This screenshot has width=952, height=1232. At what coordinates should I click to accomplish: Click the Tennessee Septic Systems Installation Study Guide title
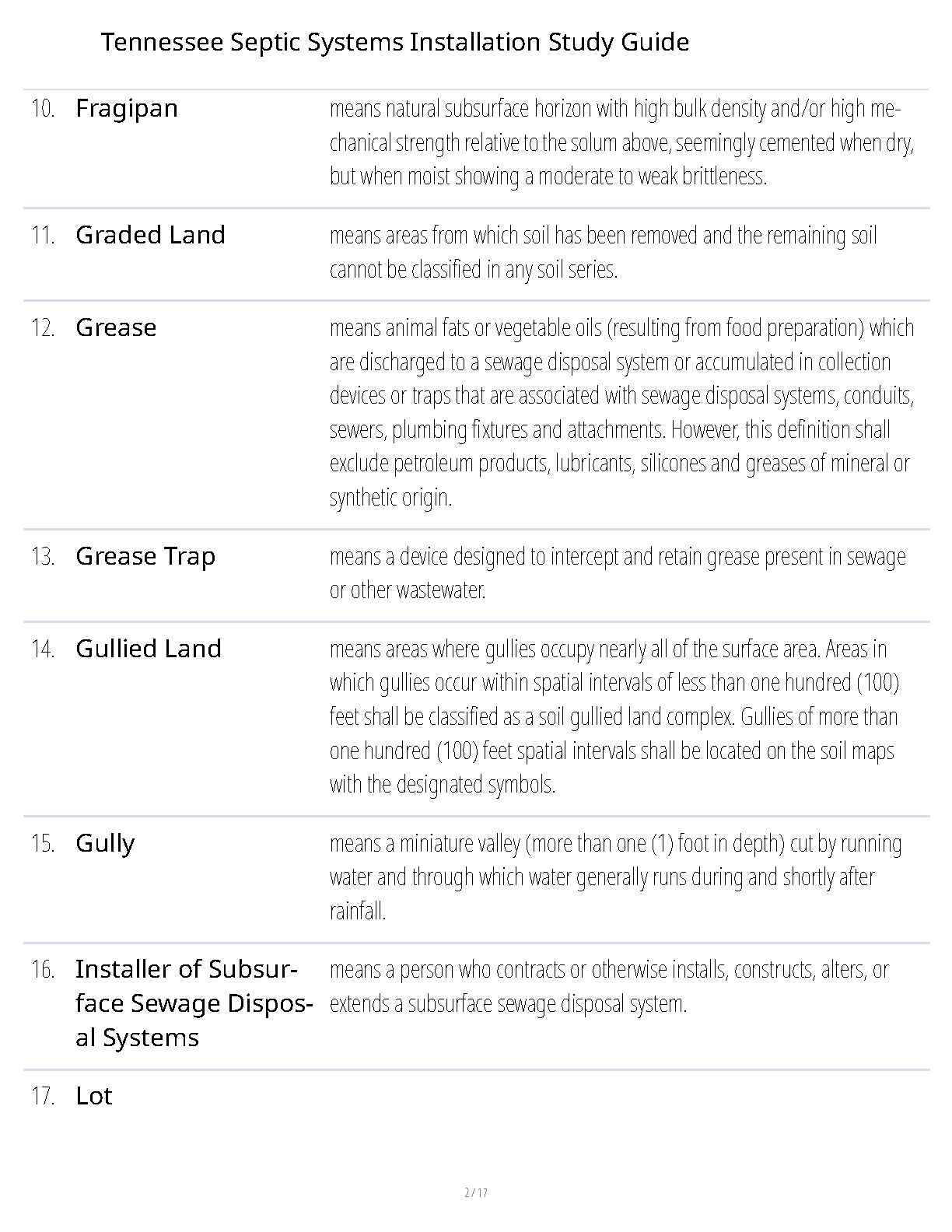[x=394, y=42]
